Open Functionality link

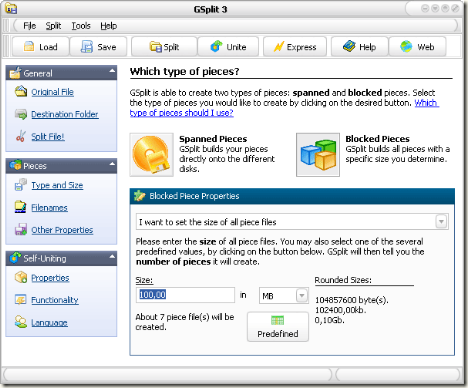point(55,300)
